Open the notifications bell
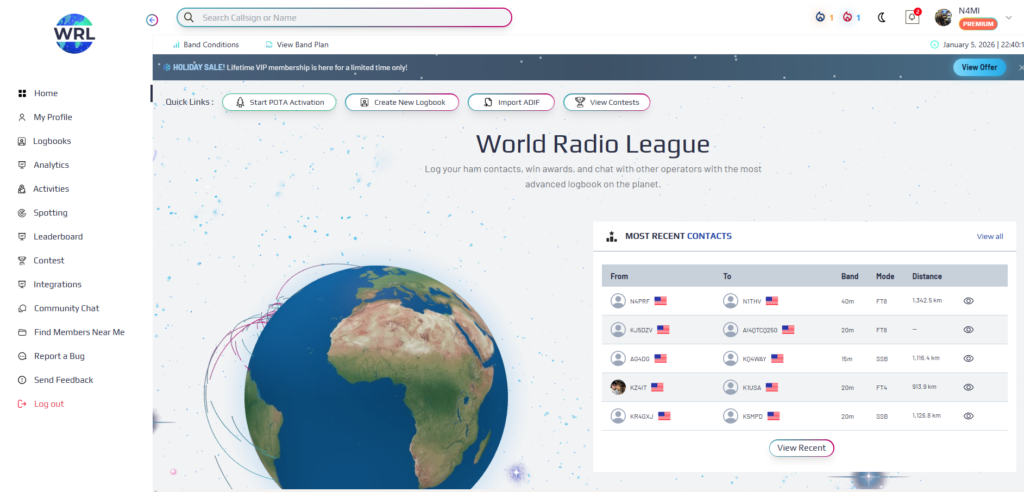This screenshot has width=1024, height=492. pyautogui.click(x=911, y=17)
